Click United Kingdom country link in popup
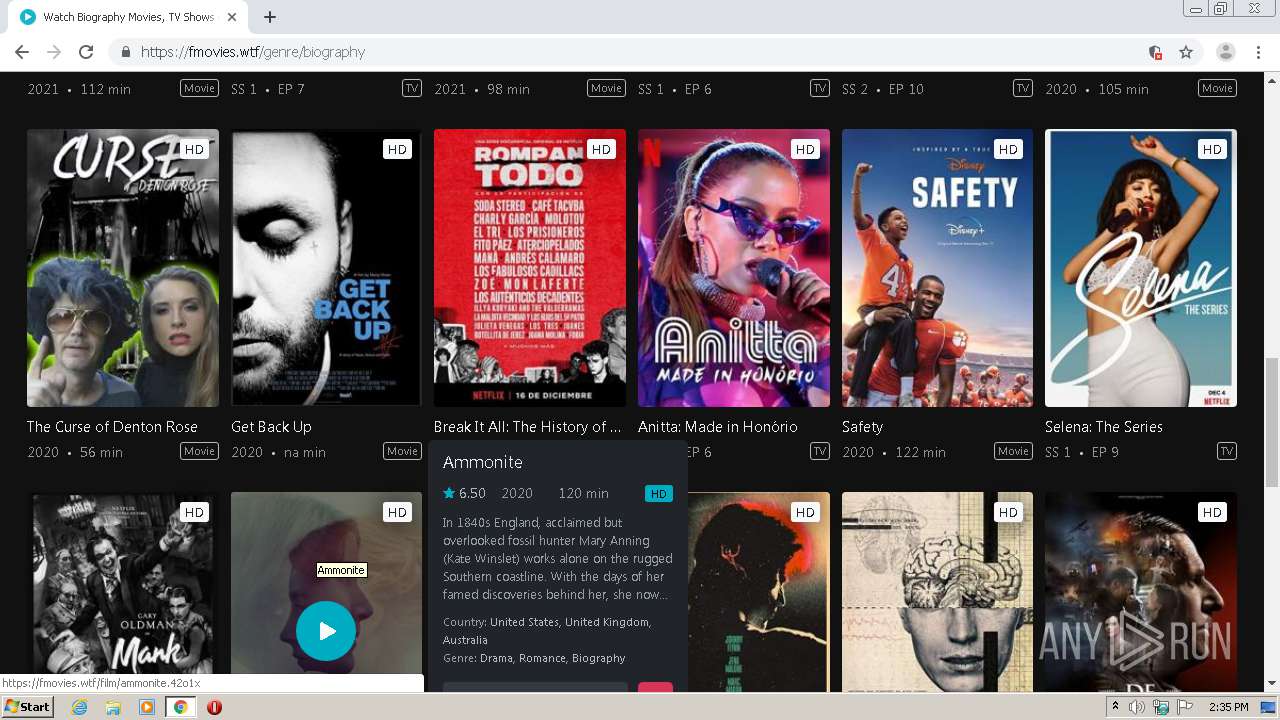The image size is (1280, 720). (x=607, y=622)
